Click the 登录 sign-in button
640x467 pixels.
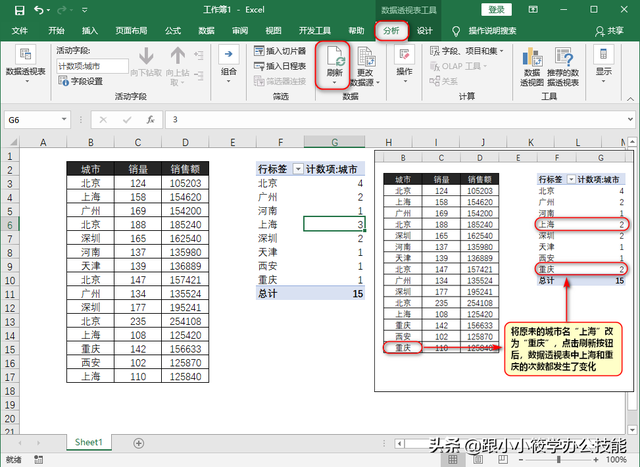(x=496, y=9)
